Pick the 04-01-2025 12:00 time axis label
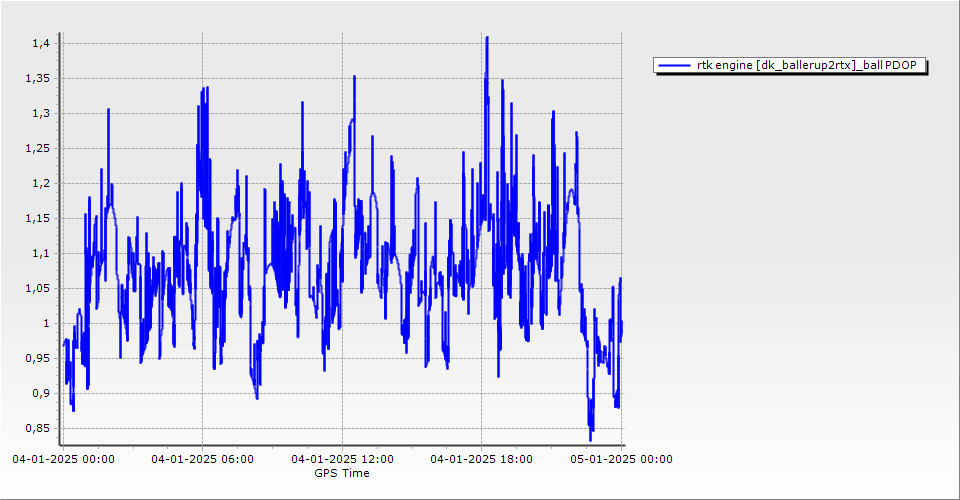Image resolution: width=960 pixels, height=500 pixels. click(342, 459)
